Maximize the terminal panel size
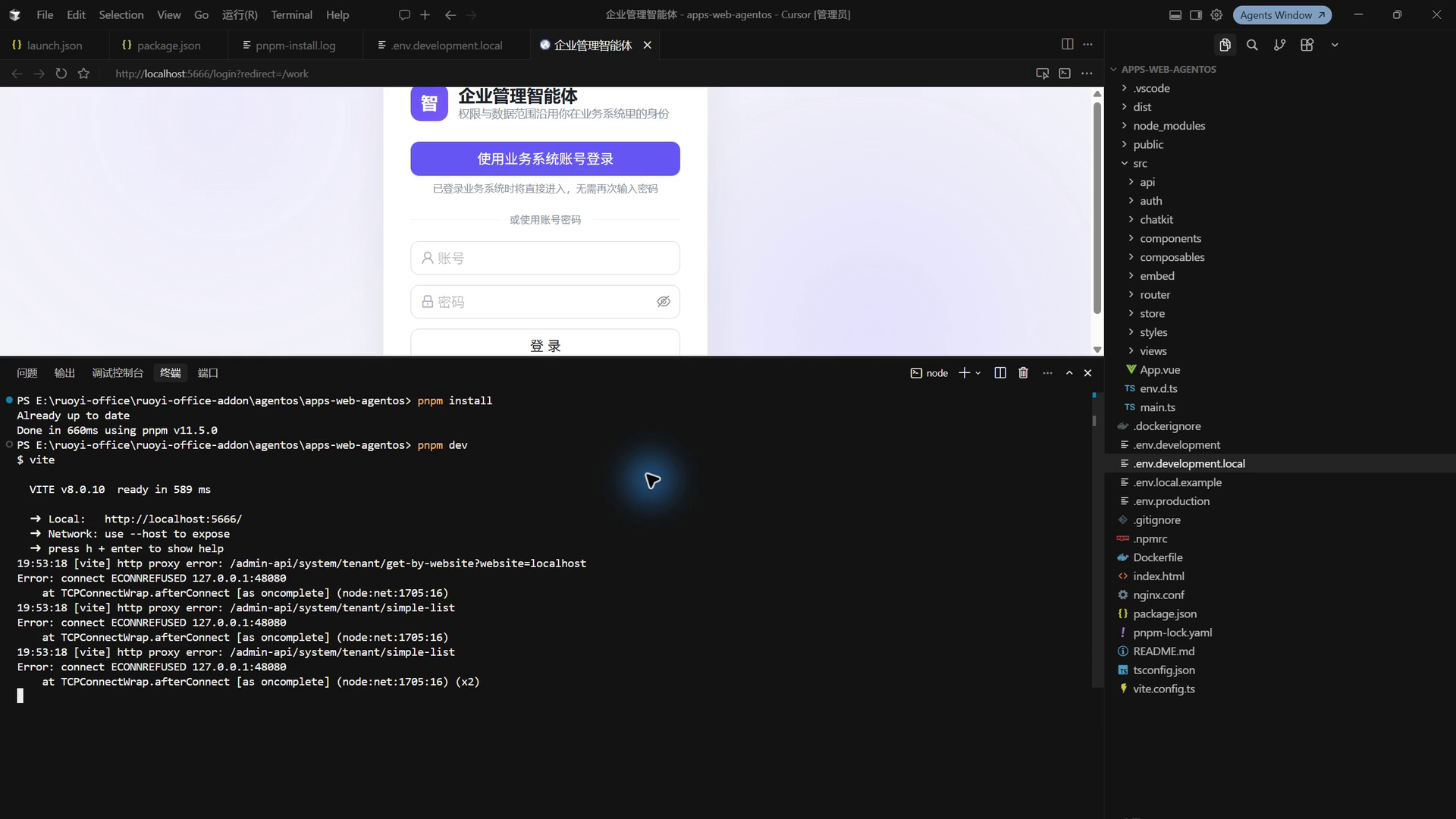The image size is (1456, 819). point(1069,372)
